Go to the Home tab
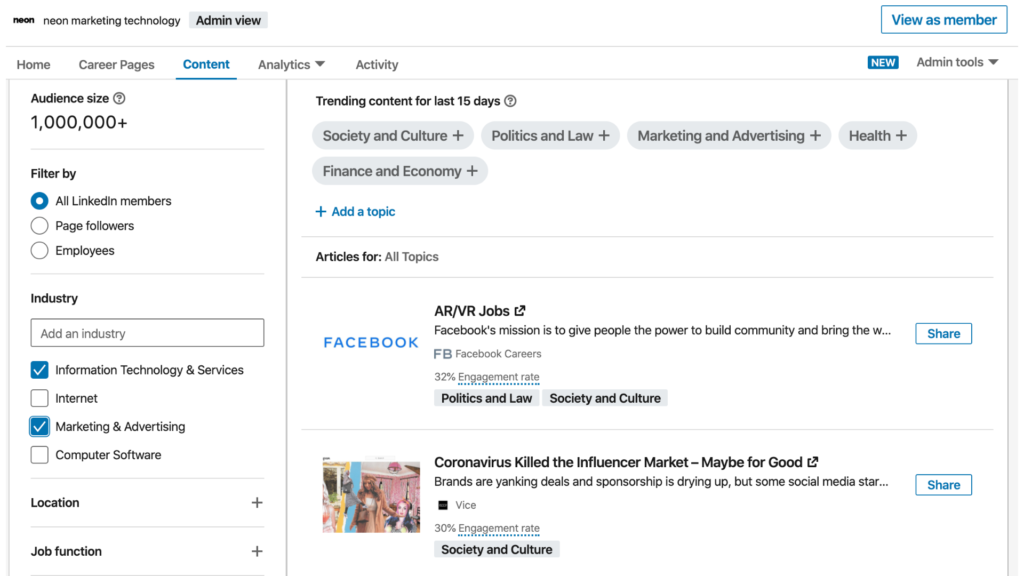Viewport: 1024px width, 576px height. [33, 65]
